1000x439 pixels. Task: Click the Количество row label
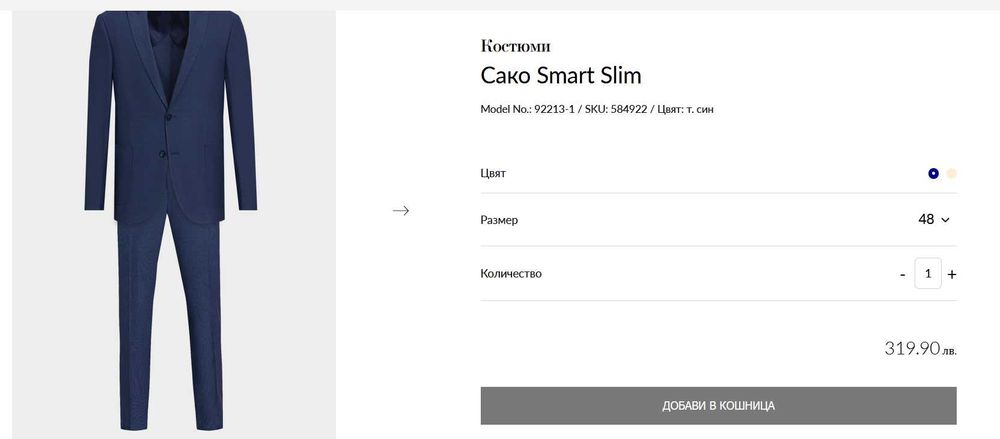[x=511, y=273]
